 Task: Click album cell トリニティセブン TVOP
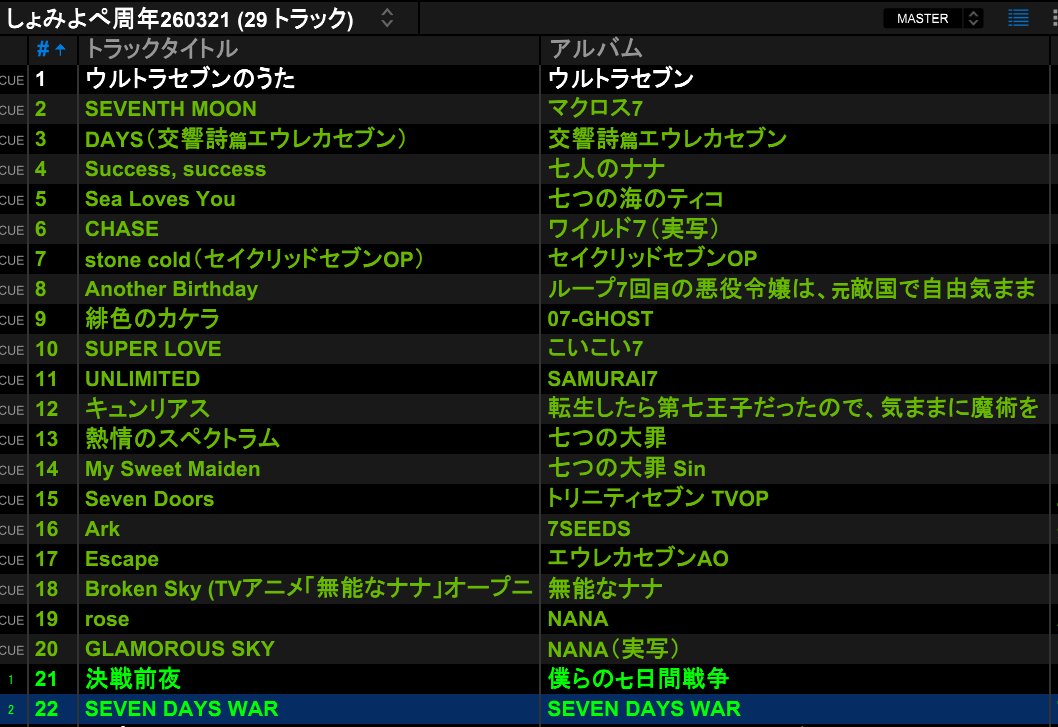(x=658, y=498)
